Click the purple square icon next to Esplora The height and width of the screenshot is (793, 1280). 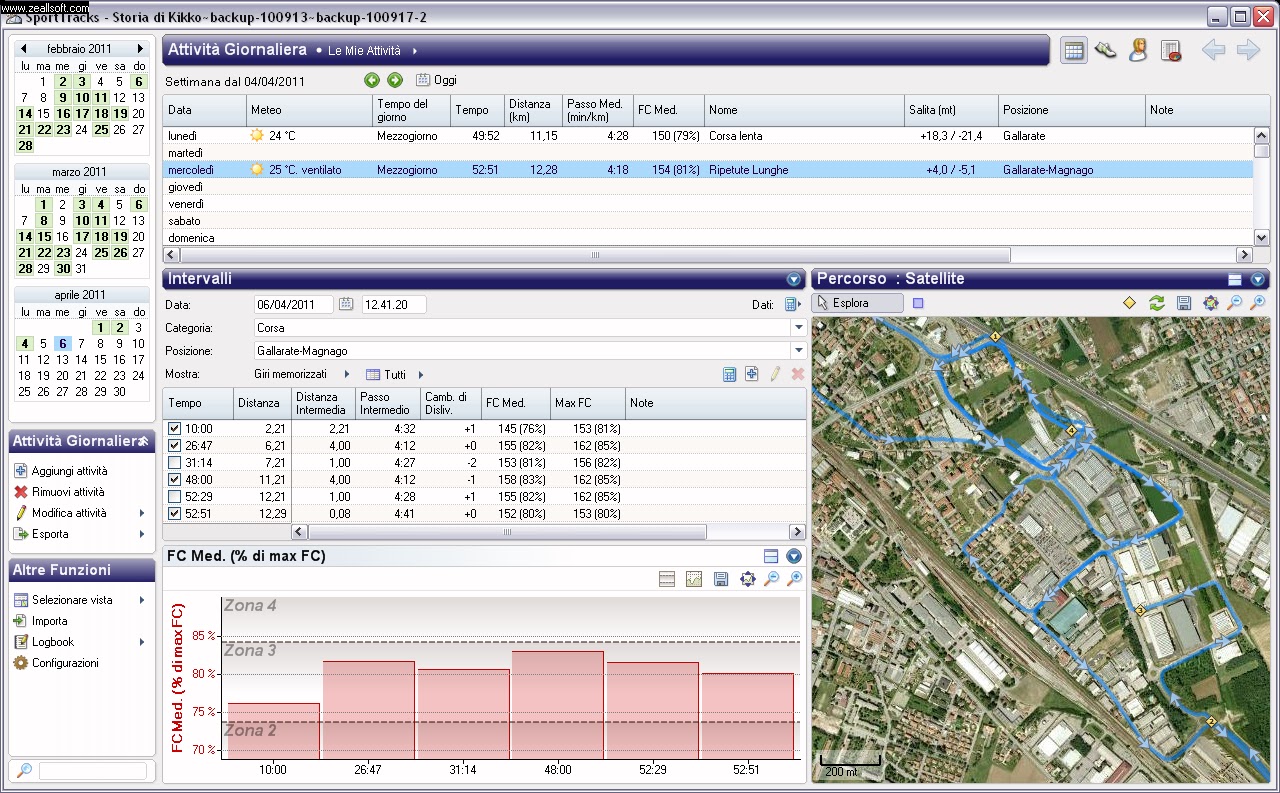point(918,303)
